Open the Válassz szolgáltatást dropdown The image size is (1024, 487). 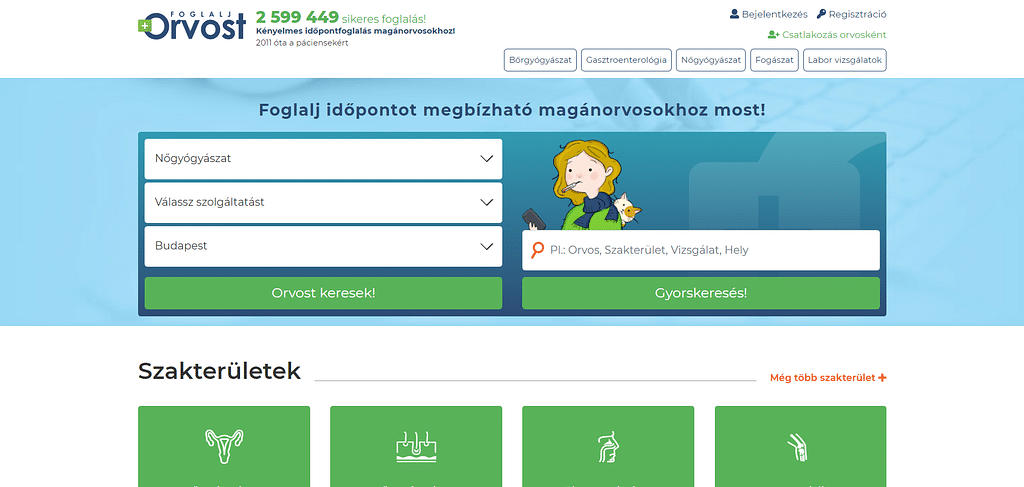click(323, 202)
